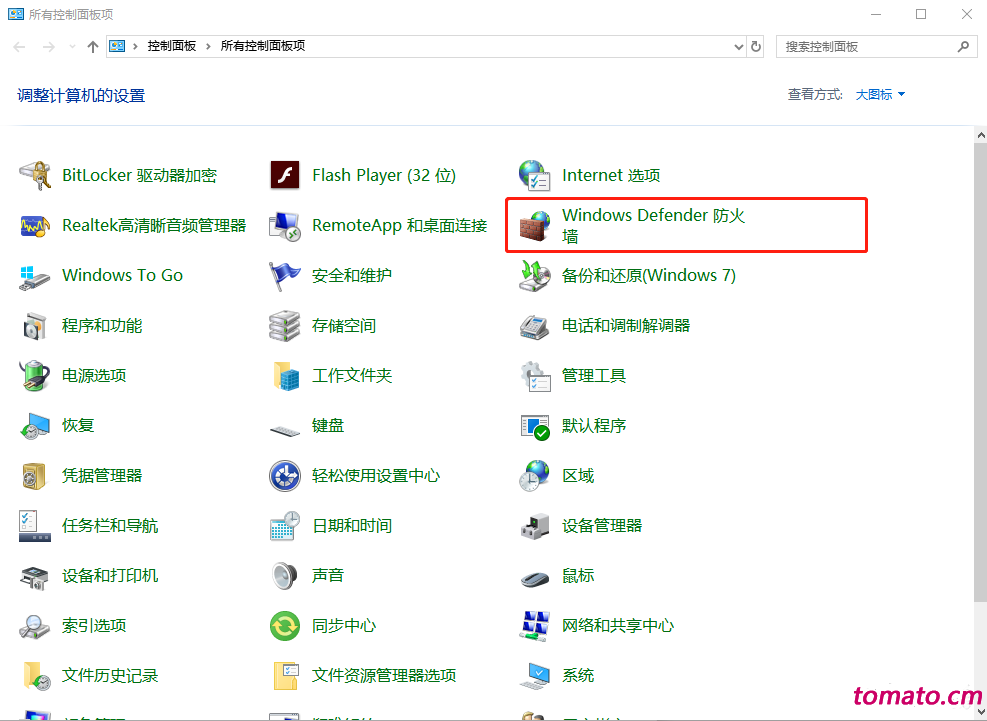
Task: Click the 任务栏和导航 icon
Action: [35, 526]
